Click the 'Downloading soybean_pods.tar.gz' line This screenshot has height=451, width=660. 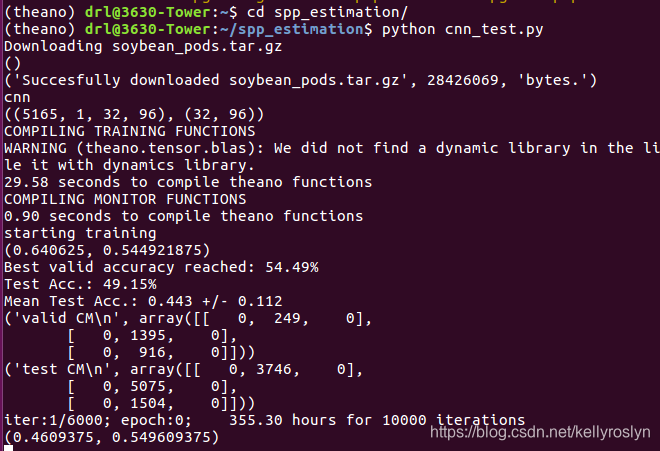(143, 46)
